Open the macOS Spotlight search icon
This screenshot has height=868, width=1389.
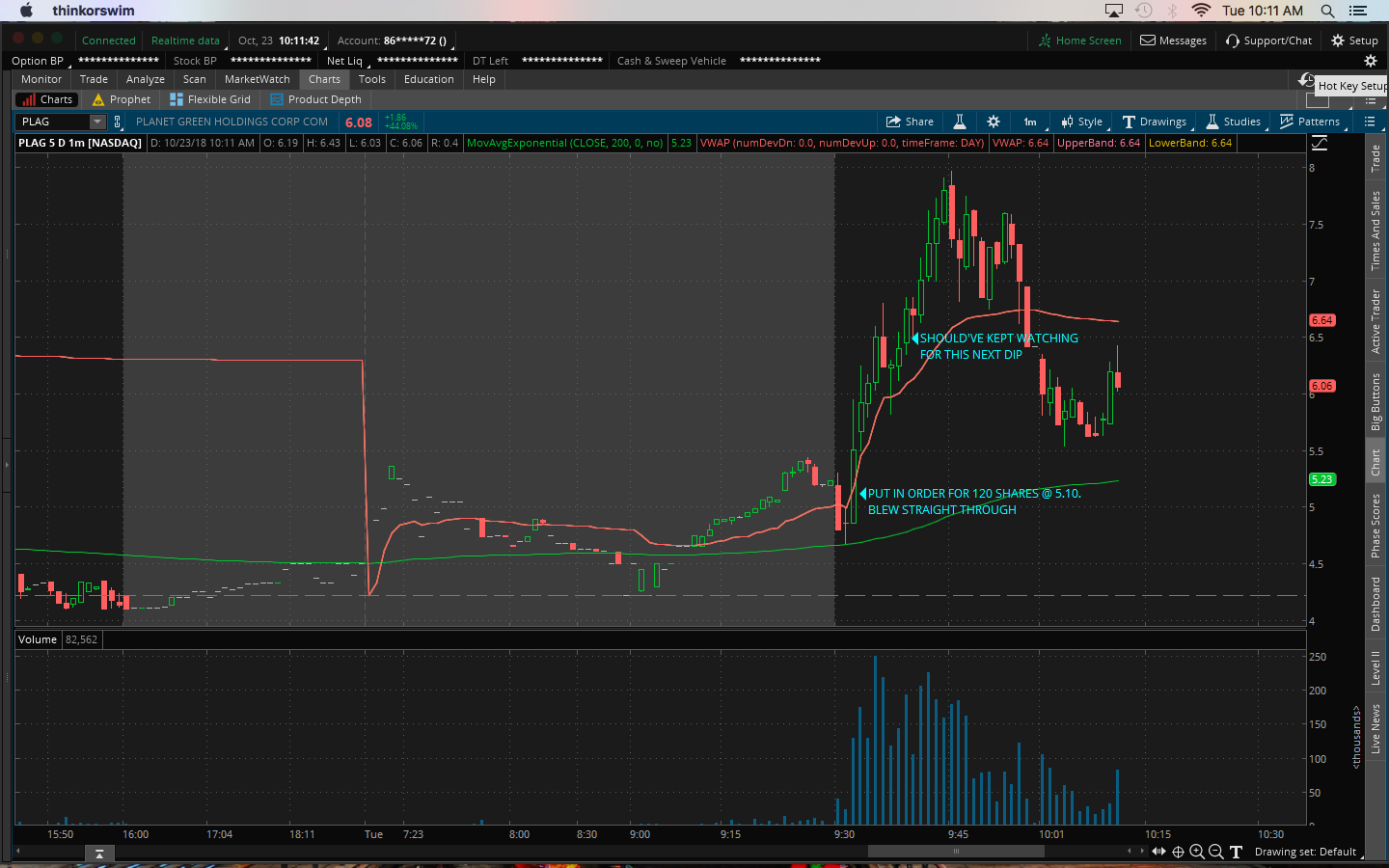(x=1327, y=11)
